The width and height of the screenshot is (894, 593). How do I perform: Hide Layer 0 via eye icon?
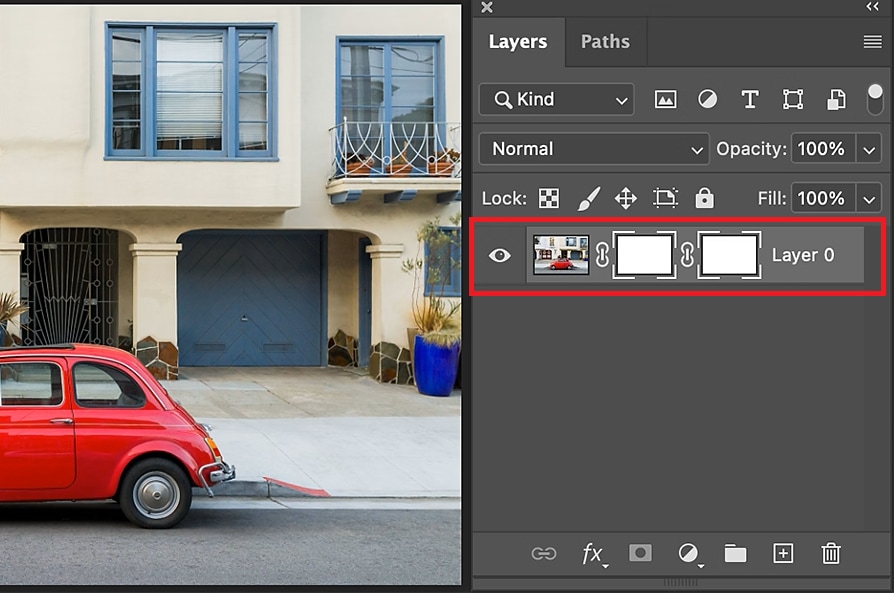click(x=499, y=255)
